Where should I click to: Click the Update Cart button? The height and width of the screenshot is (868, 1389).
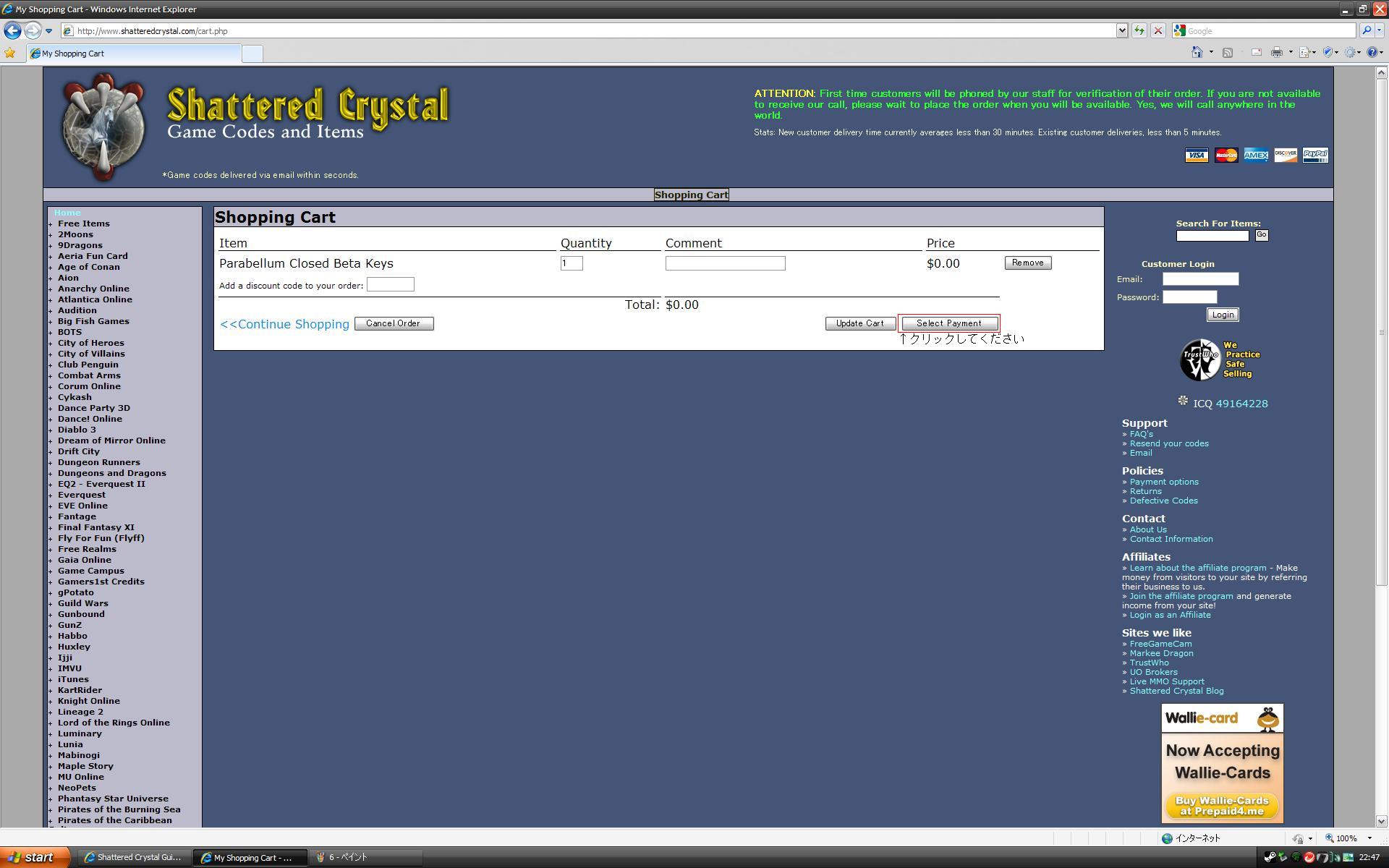860,323
